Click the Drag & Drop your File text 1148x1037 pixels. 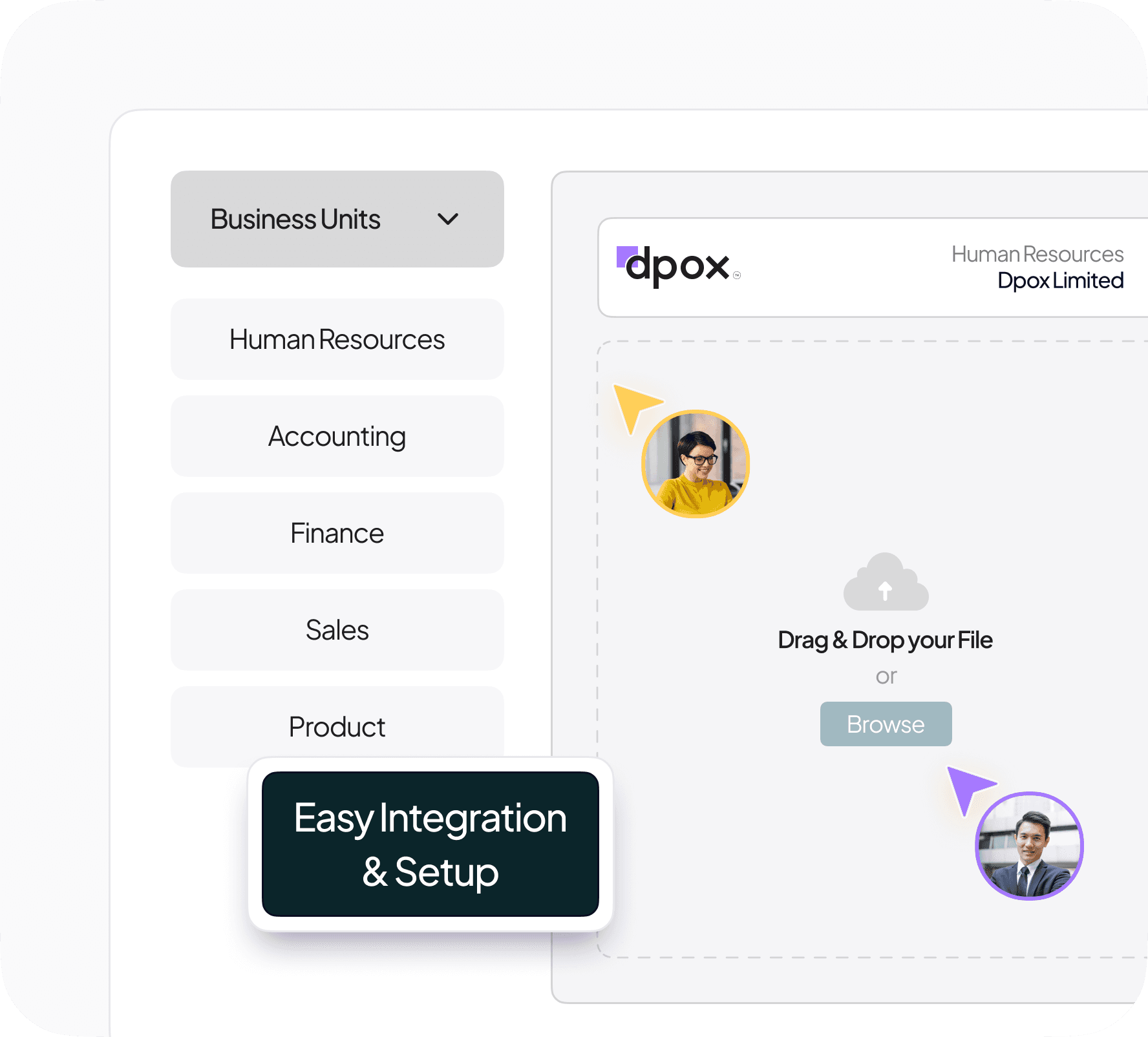pyautogui.click(x=885, y=640)
